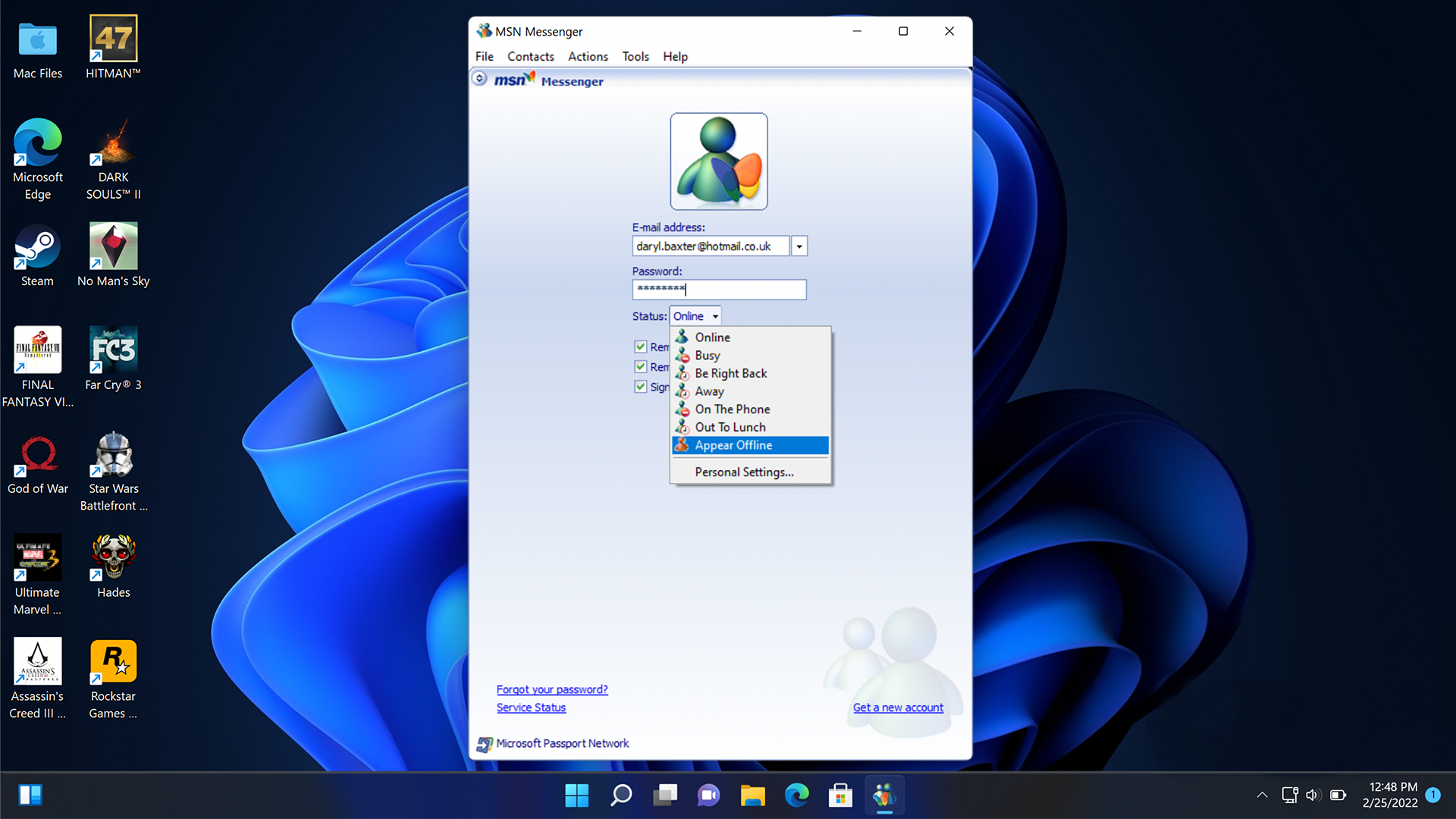Click the Contacts menu item

coord(529,56)
